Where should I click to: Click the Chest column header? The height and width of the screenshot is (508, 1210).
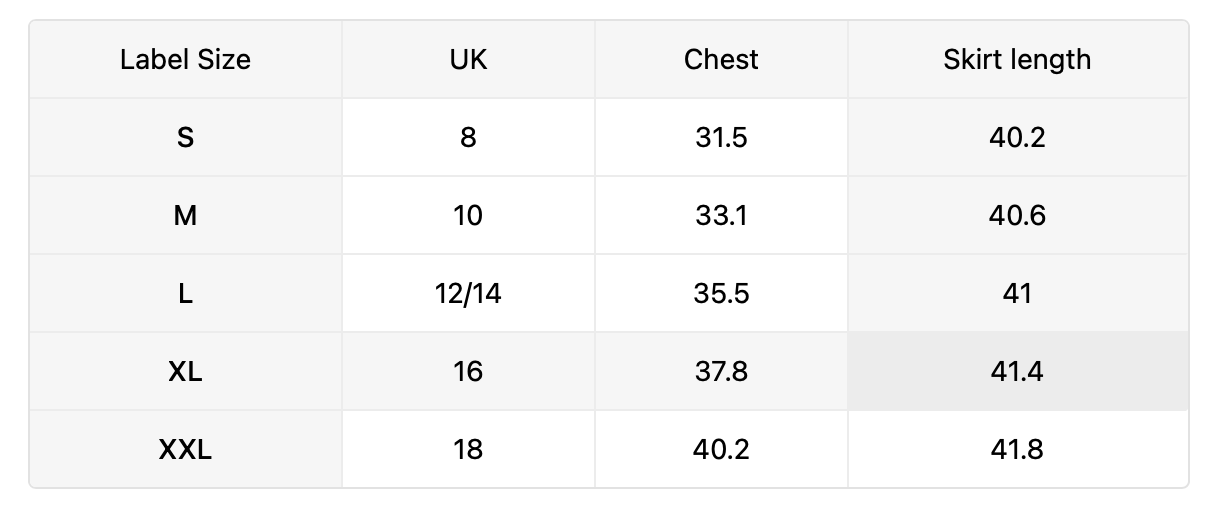point(721,59)
